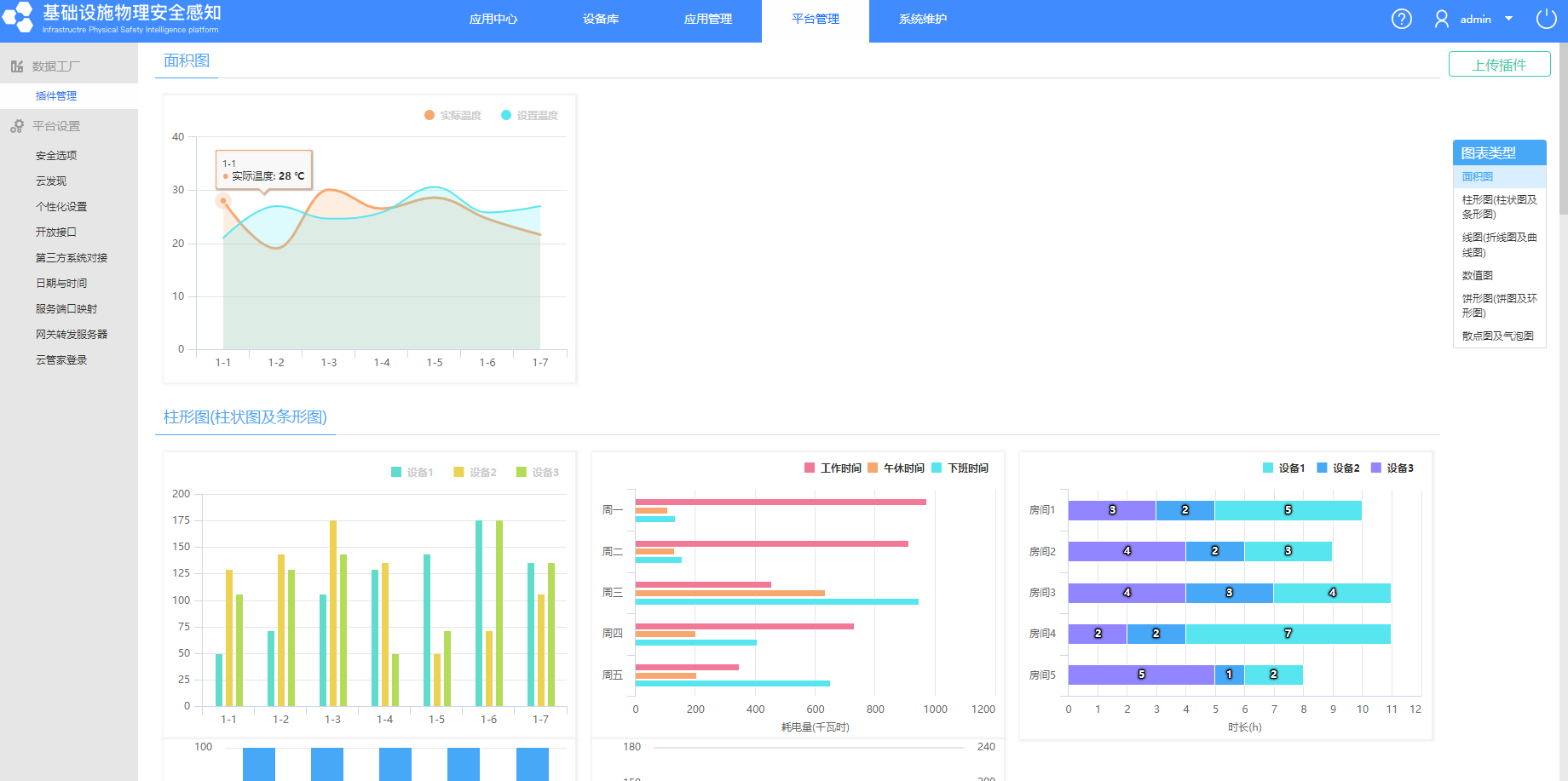
Task: Open the 系统维护 top menu
Action: click(923, 19)
